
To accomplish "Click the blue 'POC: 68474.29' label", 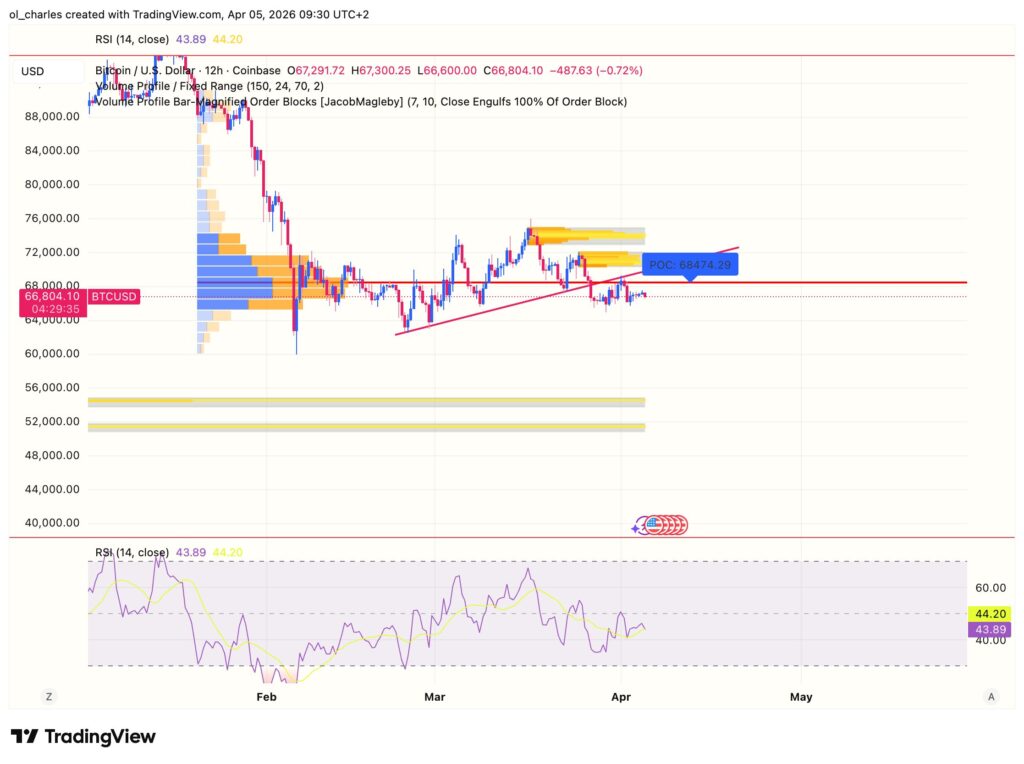I will click(692, 264).
